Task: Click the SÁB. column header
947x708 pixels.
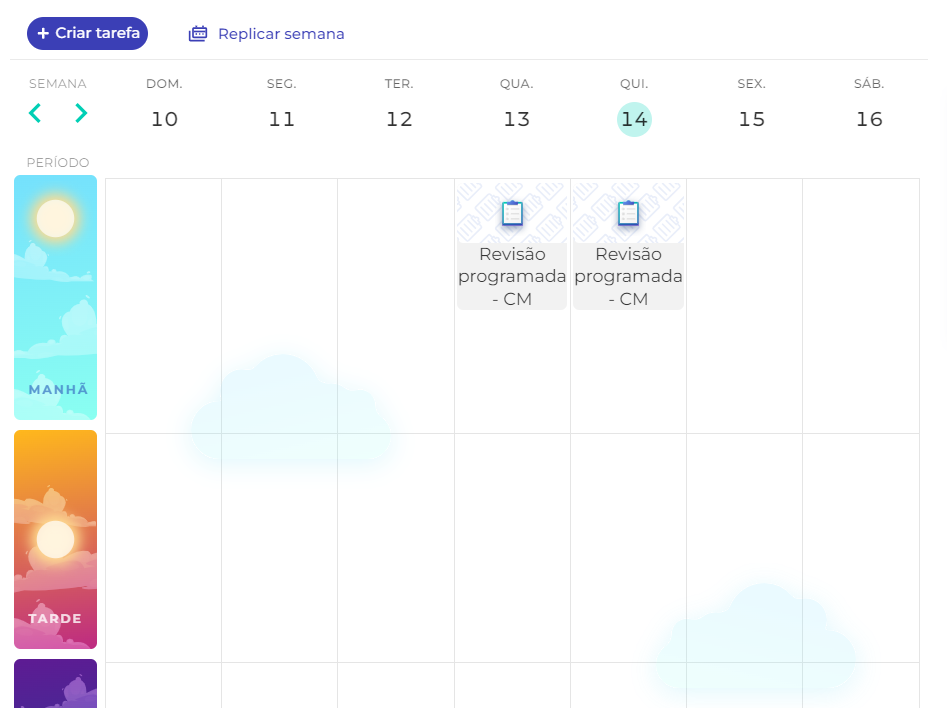Action: [869, 84]
